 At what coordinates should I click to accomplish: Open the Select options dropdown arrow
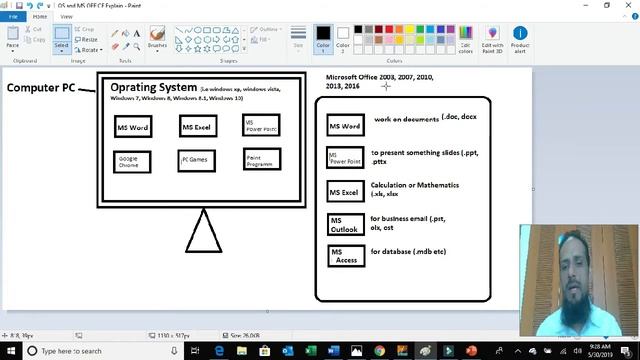pos(62,51)
